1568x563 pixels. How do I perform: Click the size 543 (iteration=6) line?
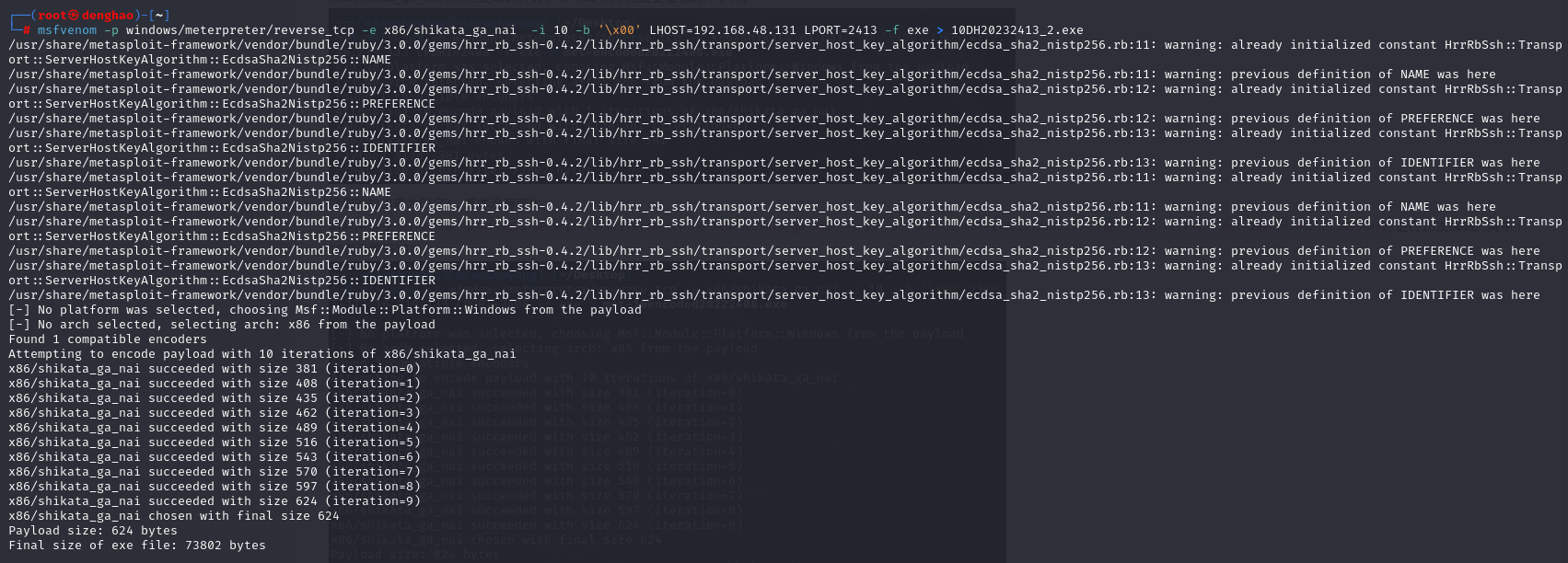coord(215,457)
